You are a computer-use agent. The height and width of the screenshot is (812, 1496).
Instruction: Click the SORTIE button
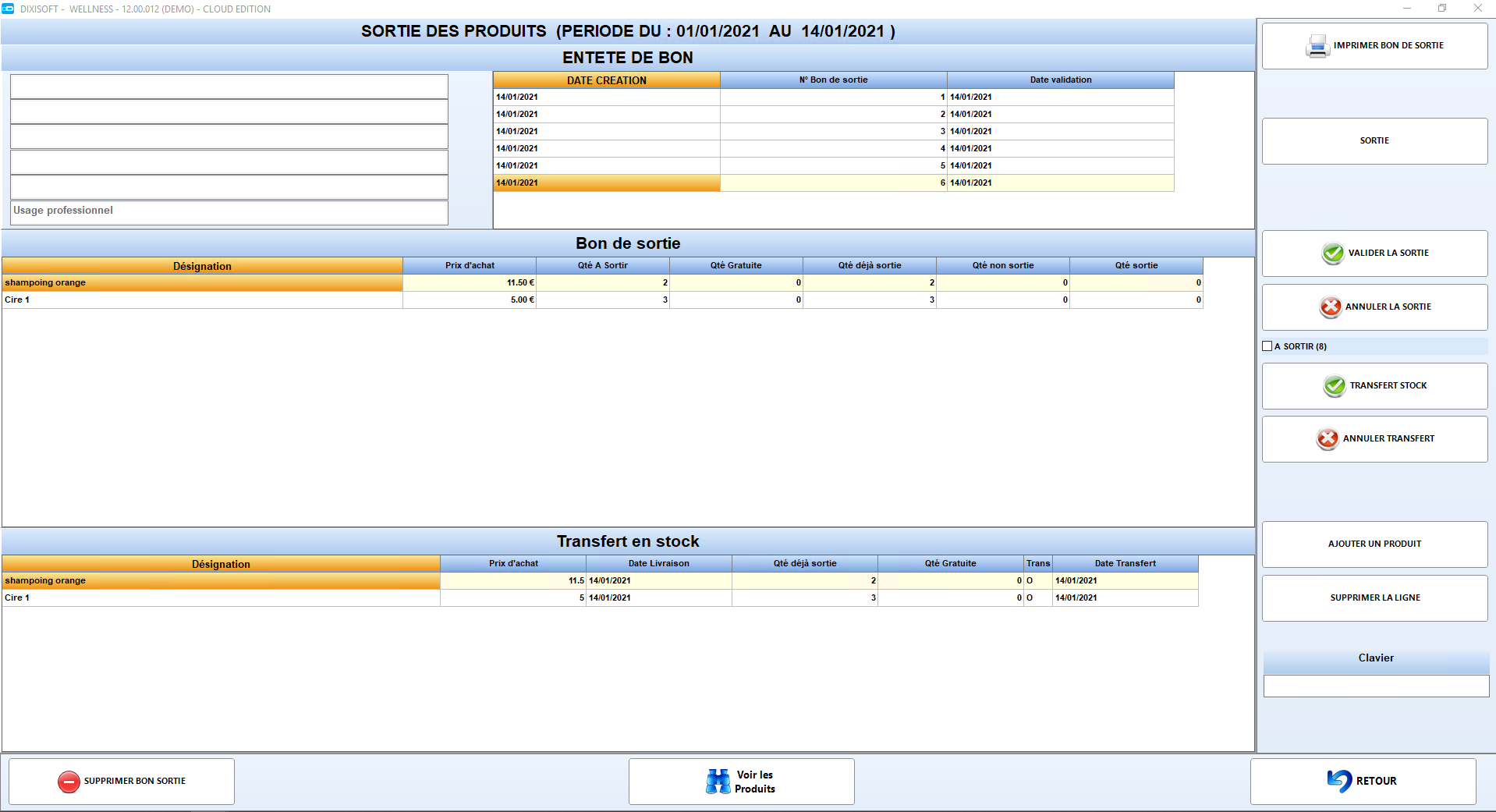tap(1374, 141)
